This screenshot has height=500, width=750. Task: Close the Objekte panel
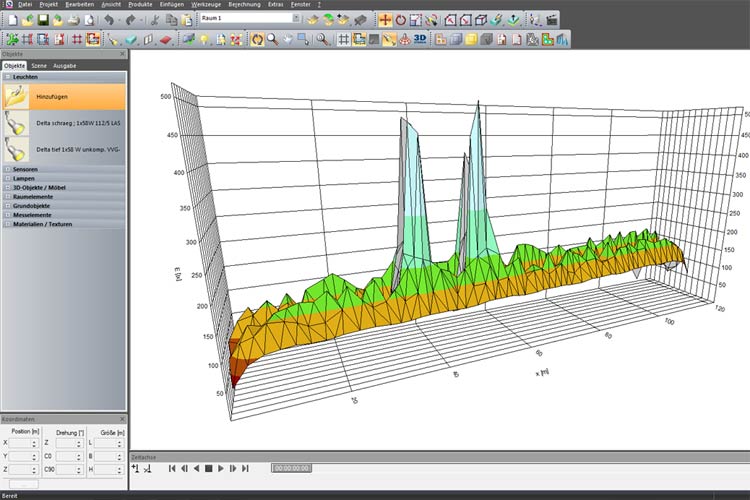122,54
